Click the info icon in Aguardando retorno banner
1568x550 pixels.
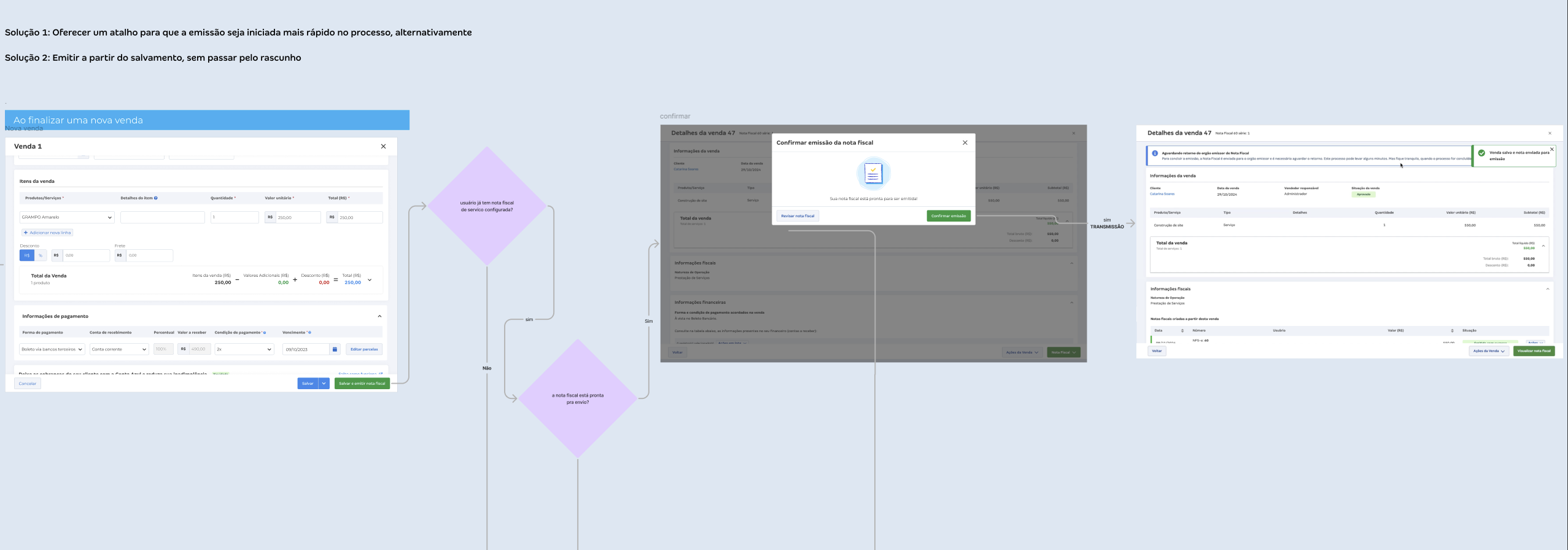(x=1155, y=153)
